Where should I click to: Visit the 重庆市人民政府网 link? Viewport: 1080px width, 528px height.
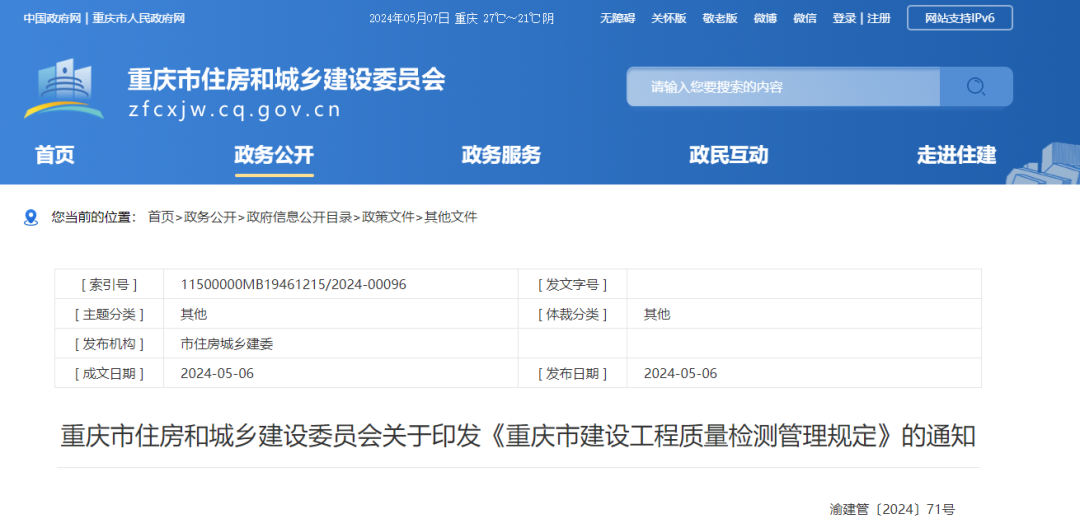(138, 19)
